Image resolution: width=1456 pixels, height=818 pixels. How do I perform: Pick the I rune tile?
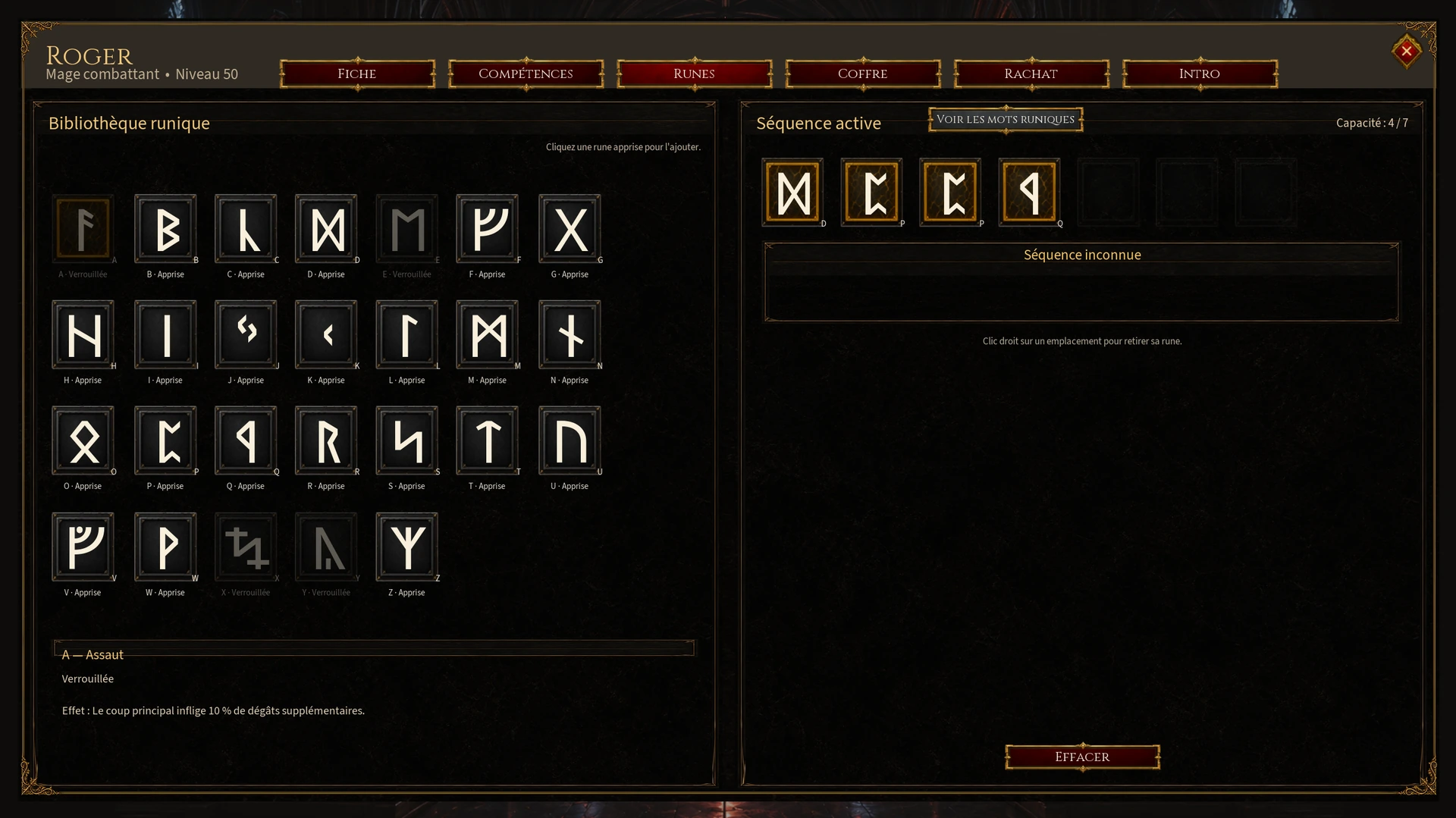click(165, 334)
